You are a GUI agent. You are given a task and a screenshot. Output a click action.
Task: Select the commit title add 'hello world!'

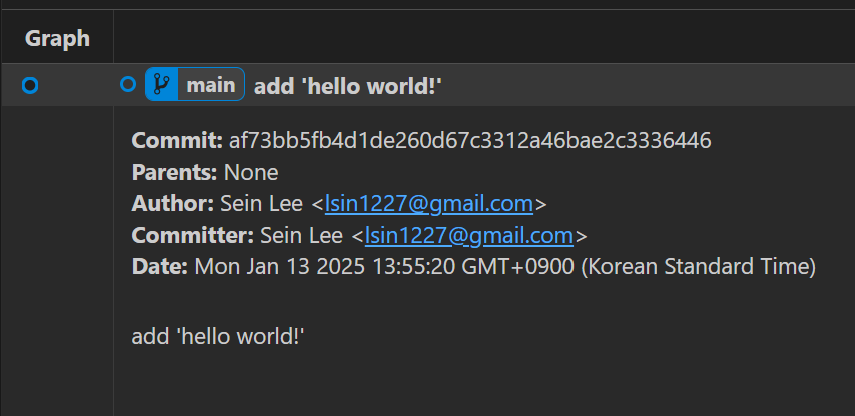point(348,86)
